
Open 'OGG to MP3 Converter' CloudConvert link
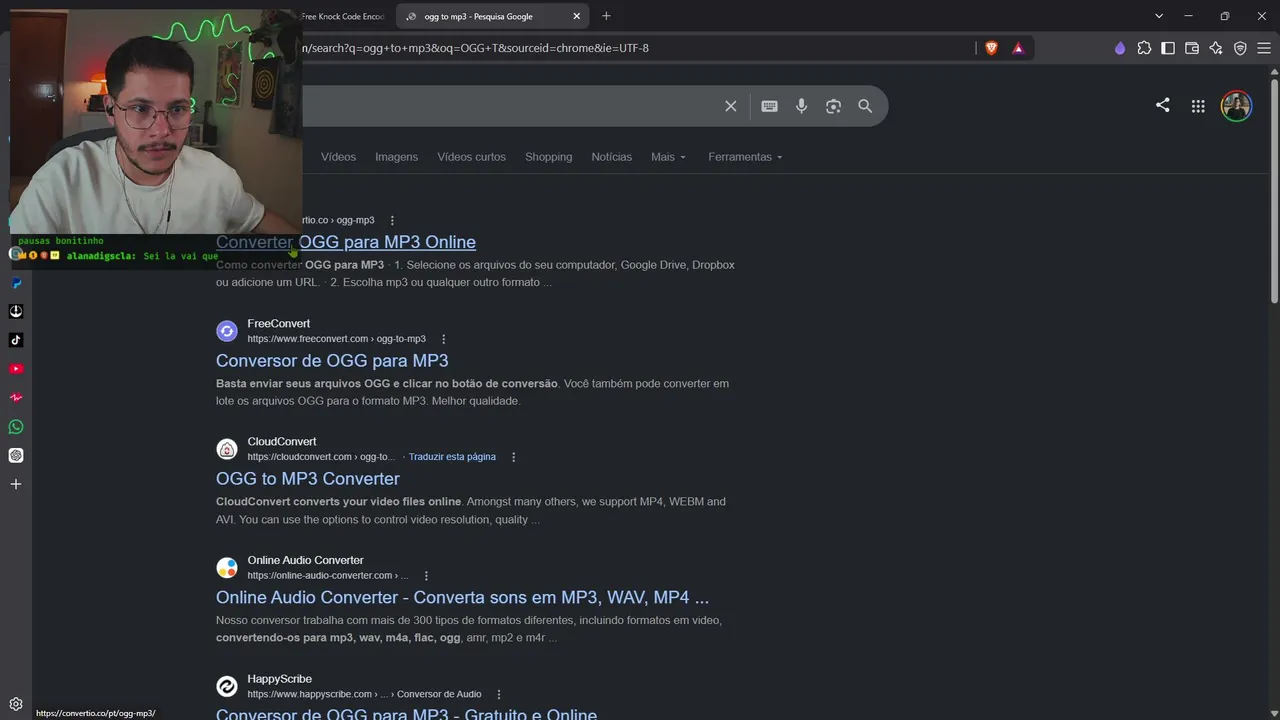pos(308,479)
